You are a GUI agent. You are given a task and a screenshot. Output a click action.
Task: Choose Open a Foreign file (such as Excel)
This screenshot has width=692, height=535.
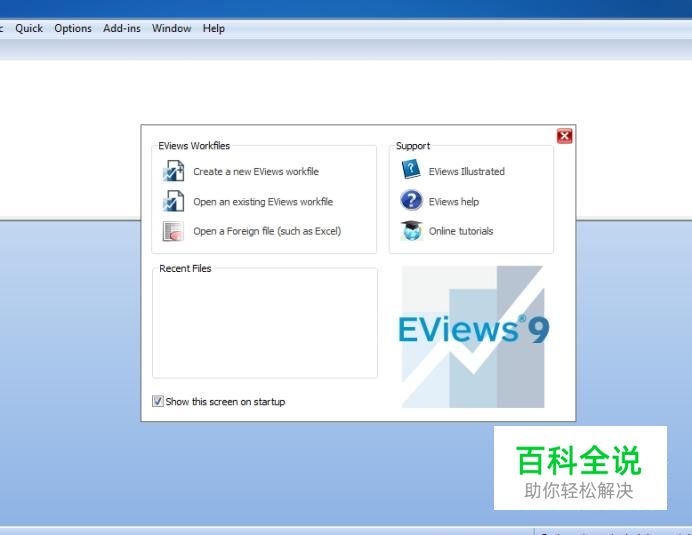(x=267, y=231)
